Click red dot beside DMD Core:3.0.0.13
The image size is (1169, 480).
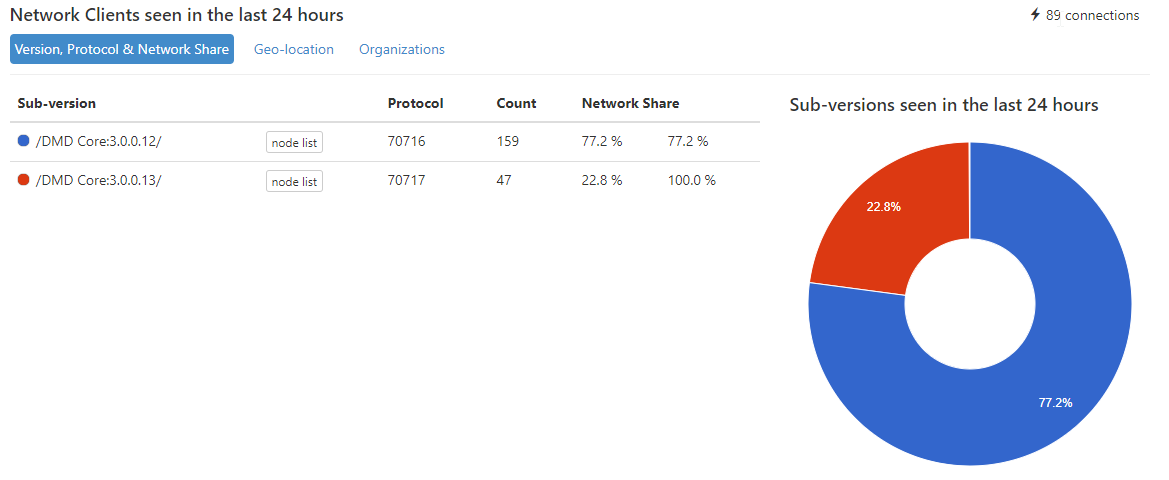click(23, 180)
